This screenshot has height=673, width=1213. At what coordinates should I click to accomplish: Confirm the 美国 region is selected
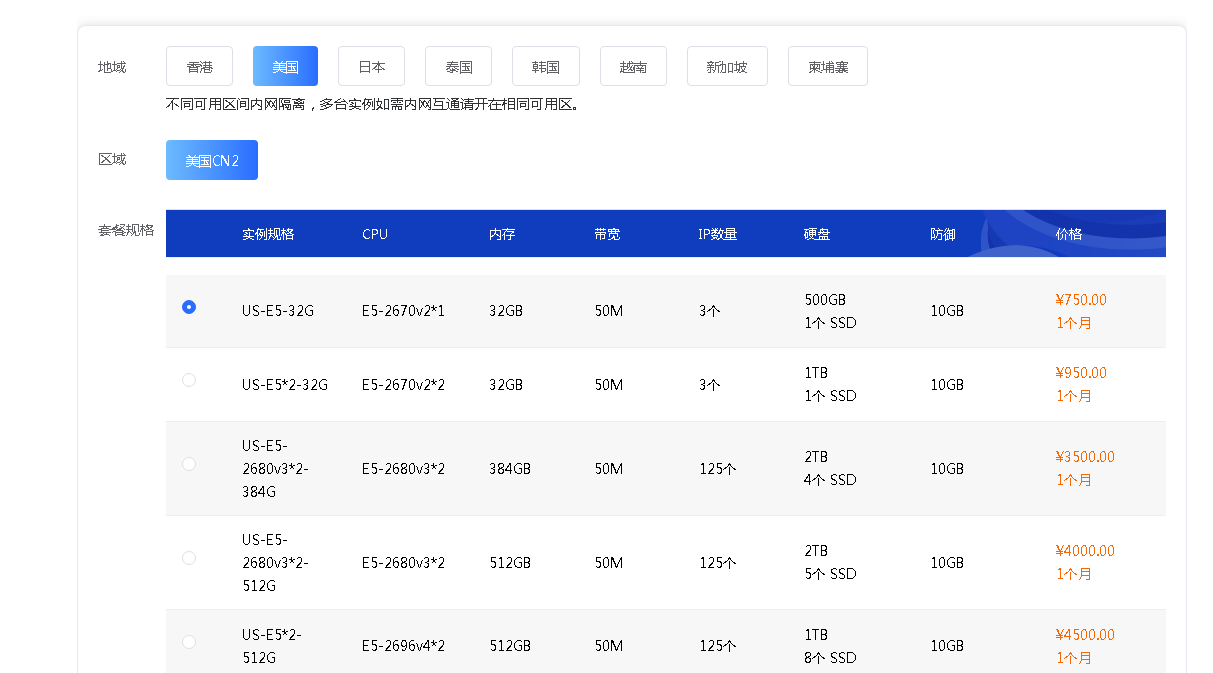(285, 65)
